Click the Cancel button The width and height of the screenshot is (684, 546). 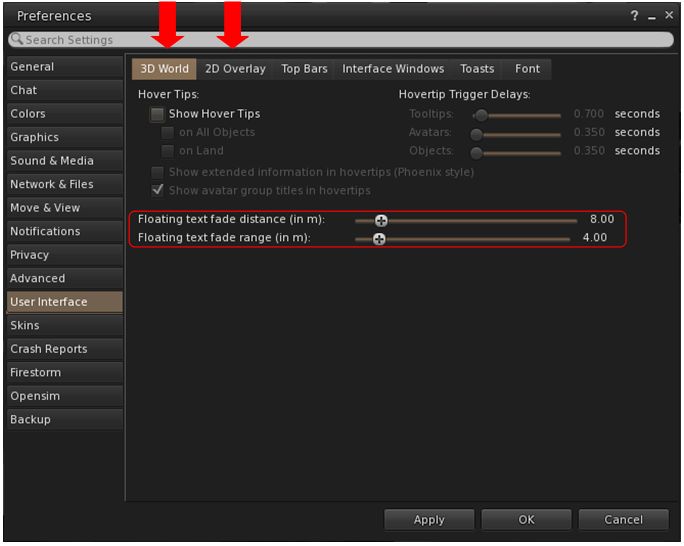tap(623, 519)
